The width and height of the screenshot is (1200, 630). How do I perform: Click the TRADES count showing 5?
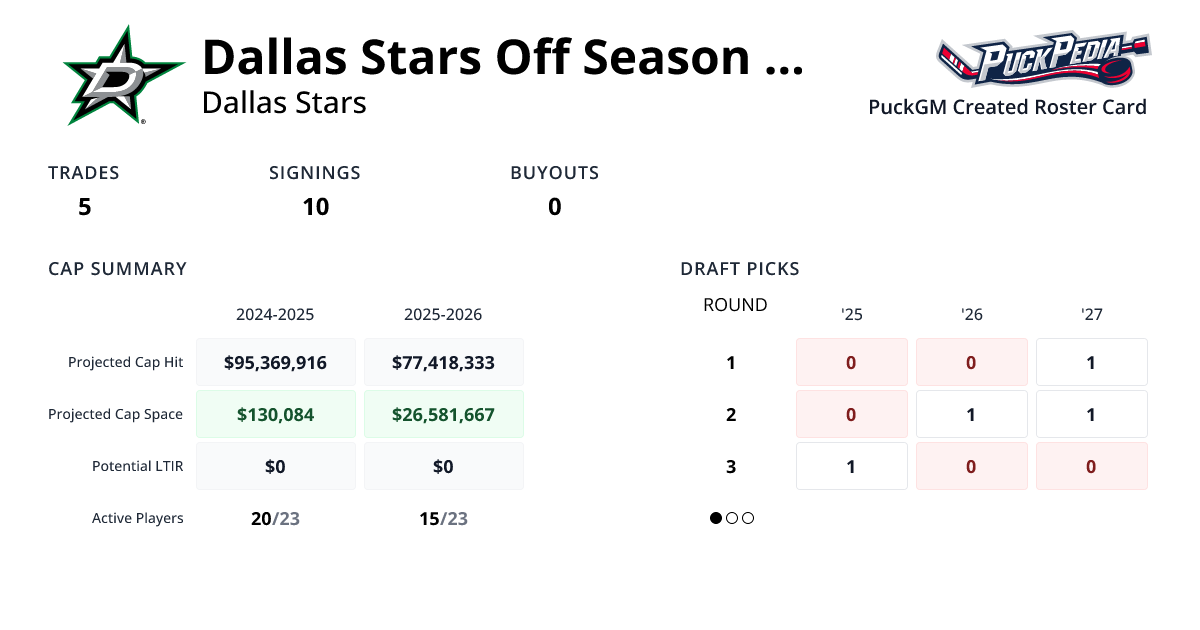click(x=84, y=207)
